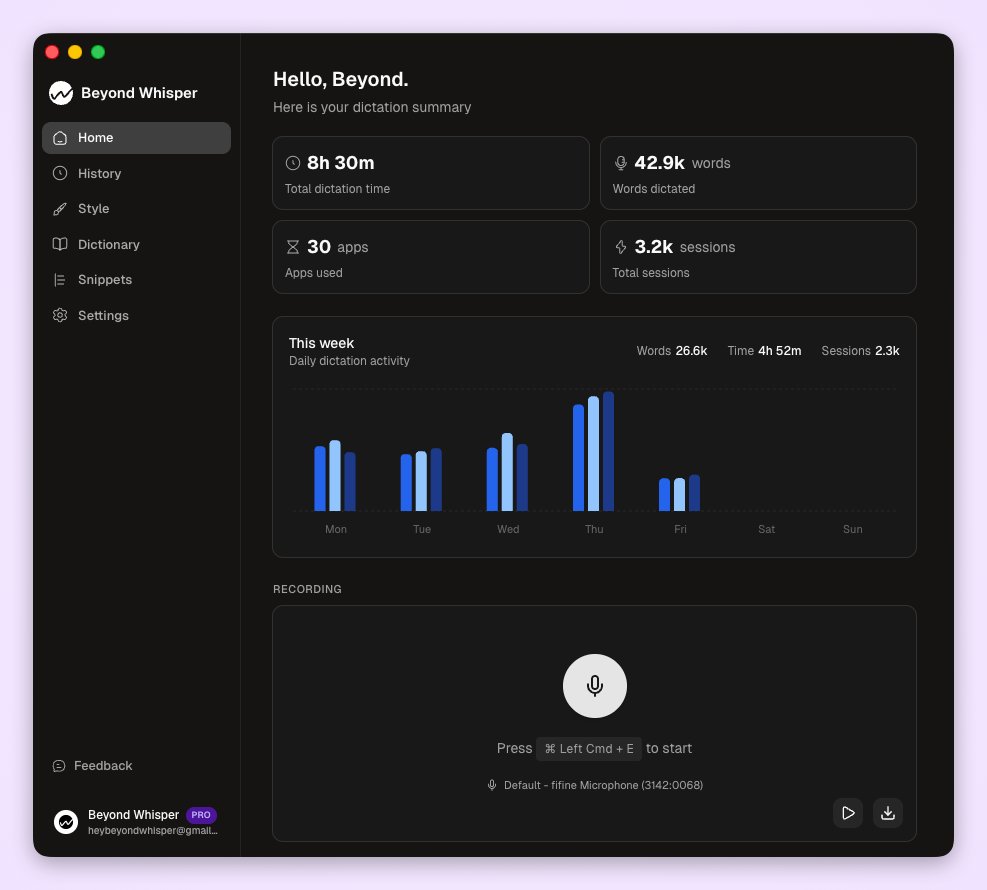Click the Monday bars in chart
987x890 pixels.
pyautogui.click(x=335, y=475)
